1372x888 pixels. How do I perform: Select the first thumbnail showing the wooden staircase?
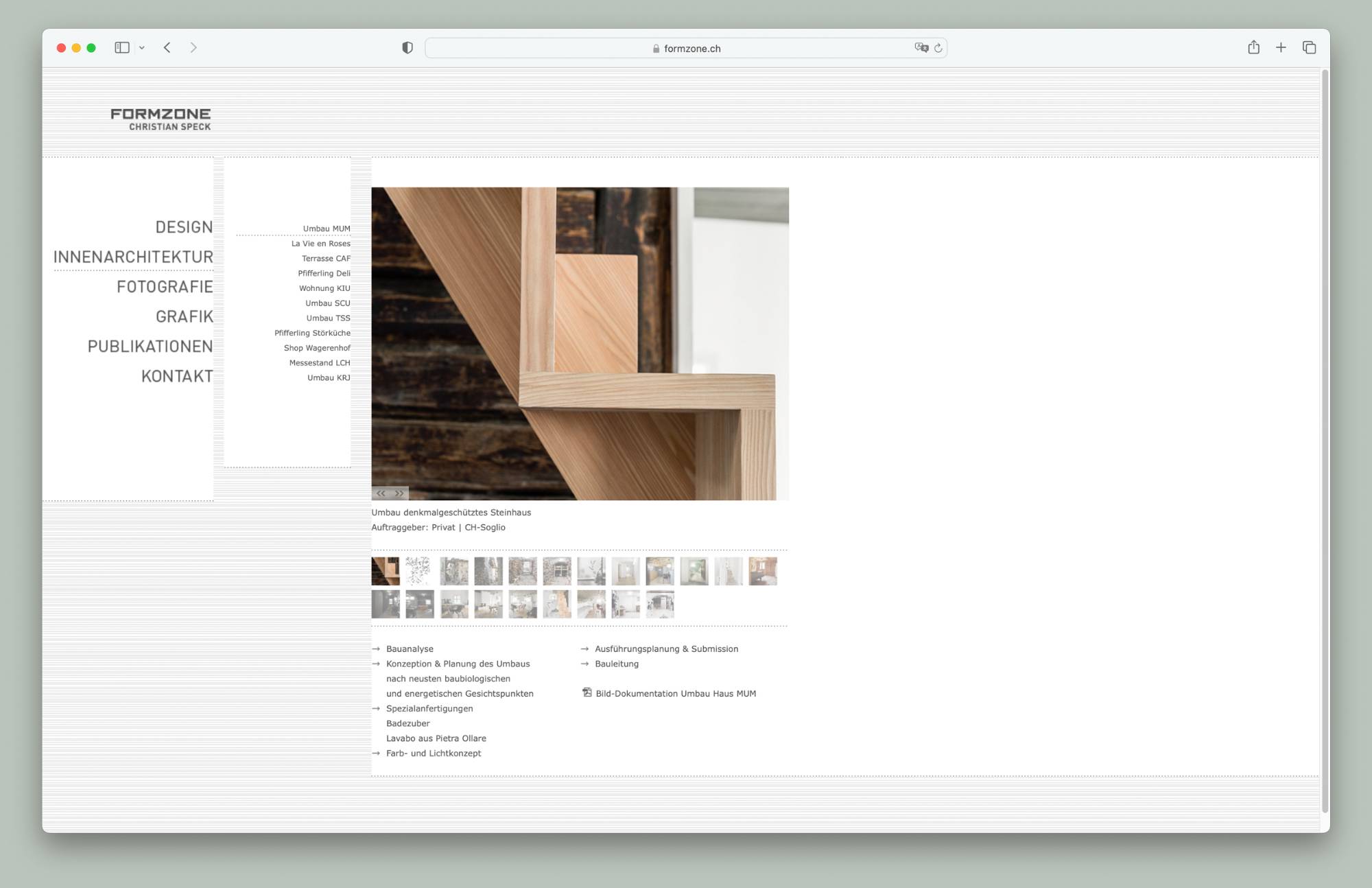(386, 571)
